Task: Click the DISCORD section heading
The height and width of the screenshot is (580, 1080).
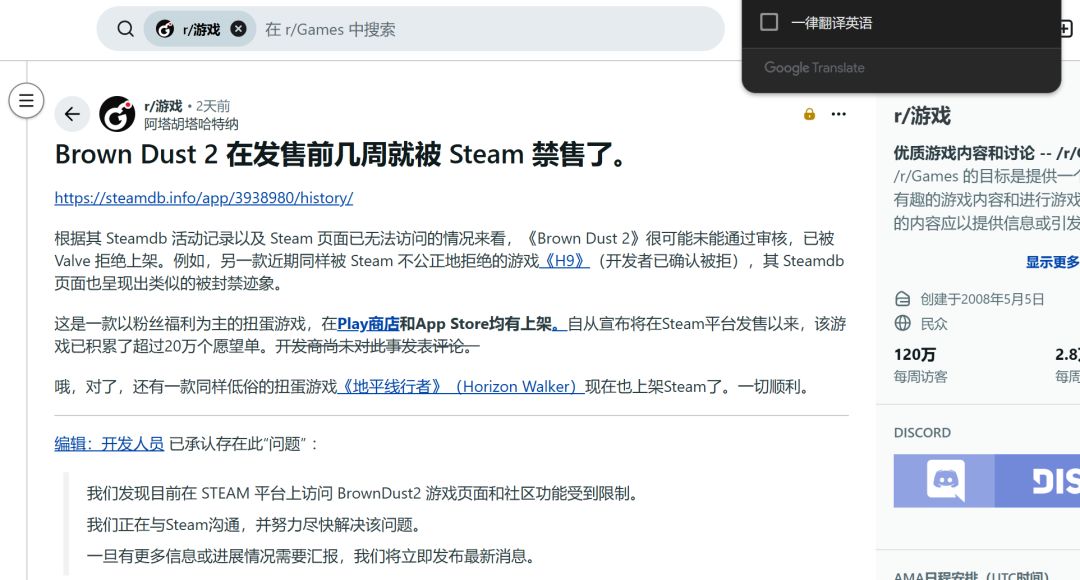Action: point(922,433)
